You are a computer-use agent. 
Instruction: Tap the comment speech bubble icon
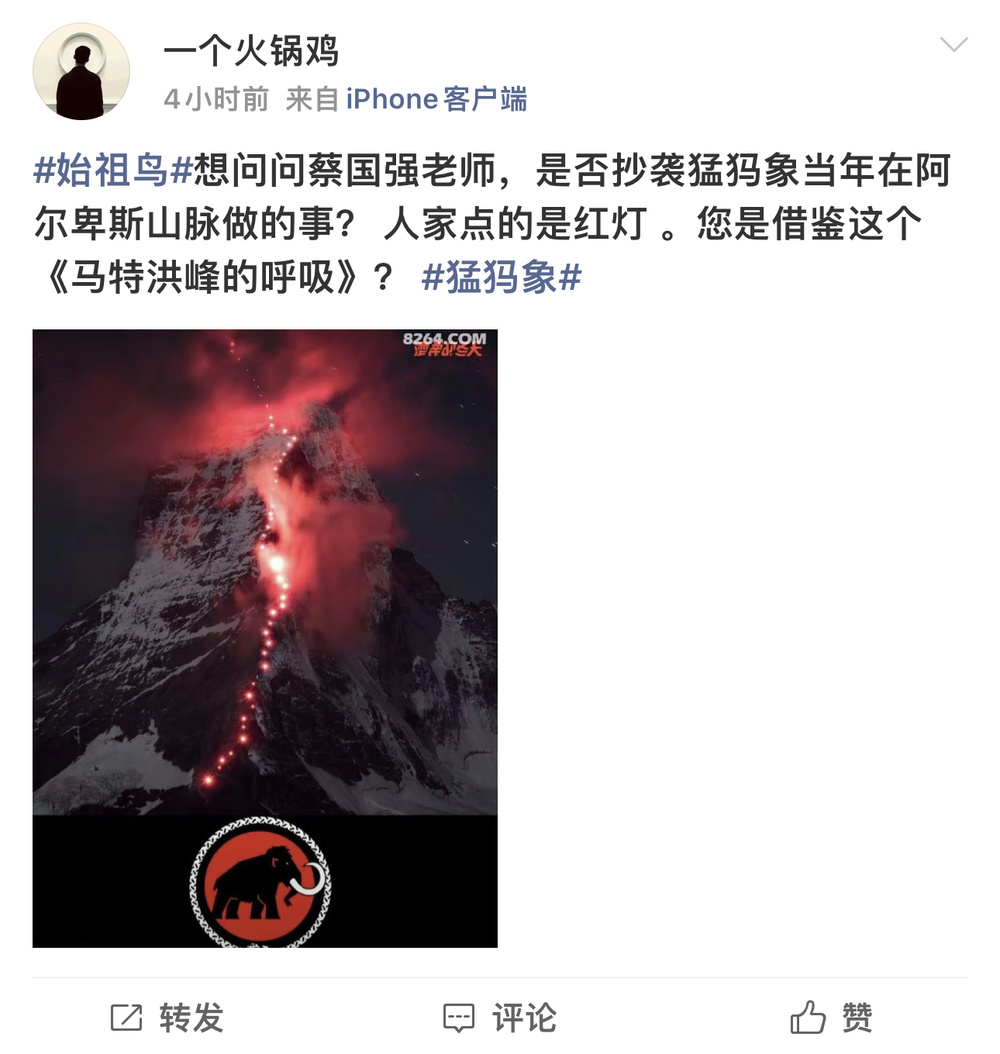tap(458, 1018)
